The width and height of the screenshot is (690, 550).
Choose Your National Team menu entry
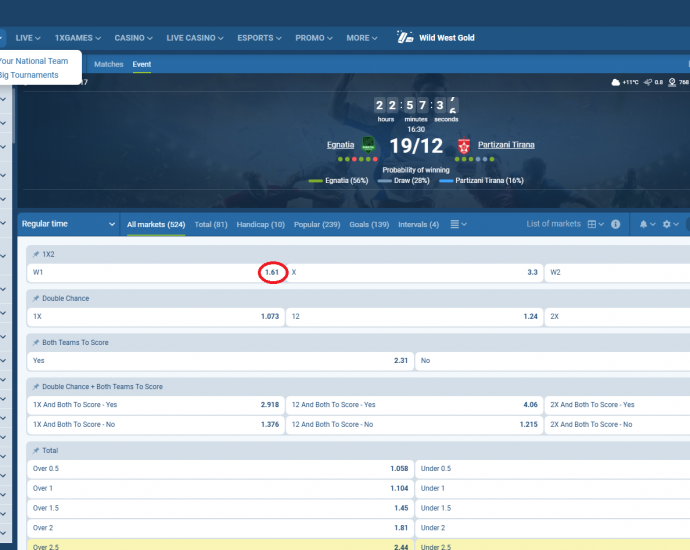coord(34,61)
